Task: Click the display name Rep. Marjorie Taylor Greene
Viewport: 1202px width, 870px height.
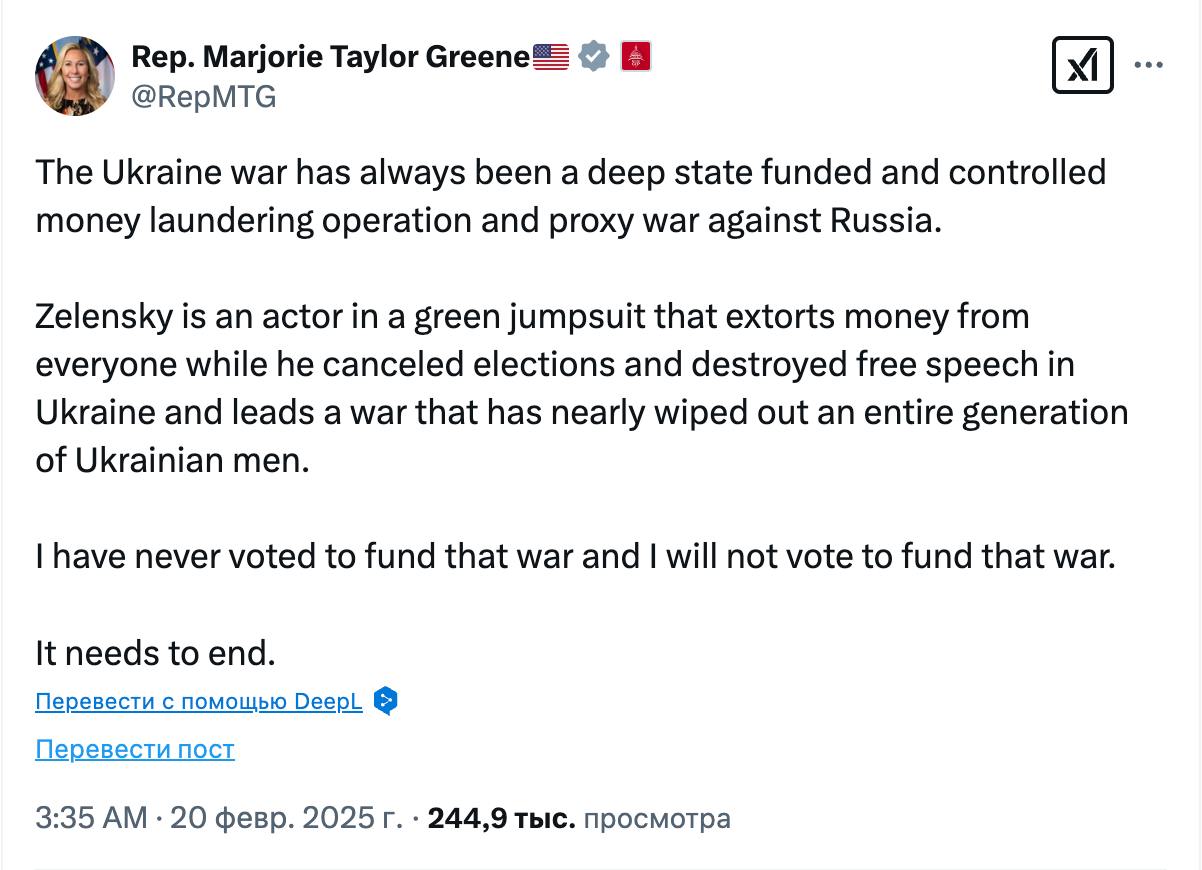Action: click(330, 57)
